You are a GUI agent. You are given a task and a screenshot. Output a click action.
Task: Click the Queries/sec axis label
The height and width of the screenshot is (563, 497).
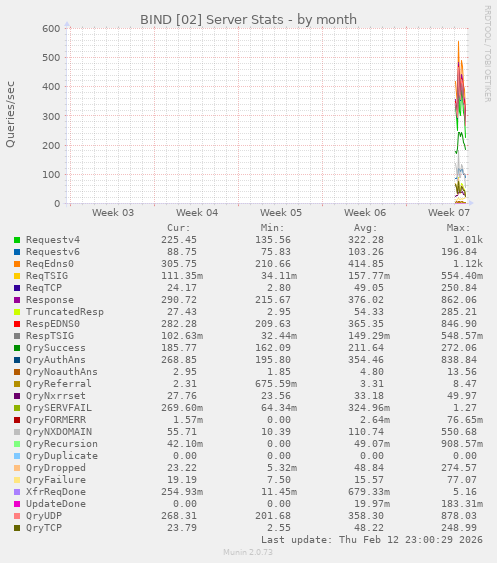10,114
